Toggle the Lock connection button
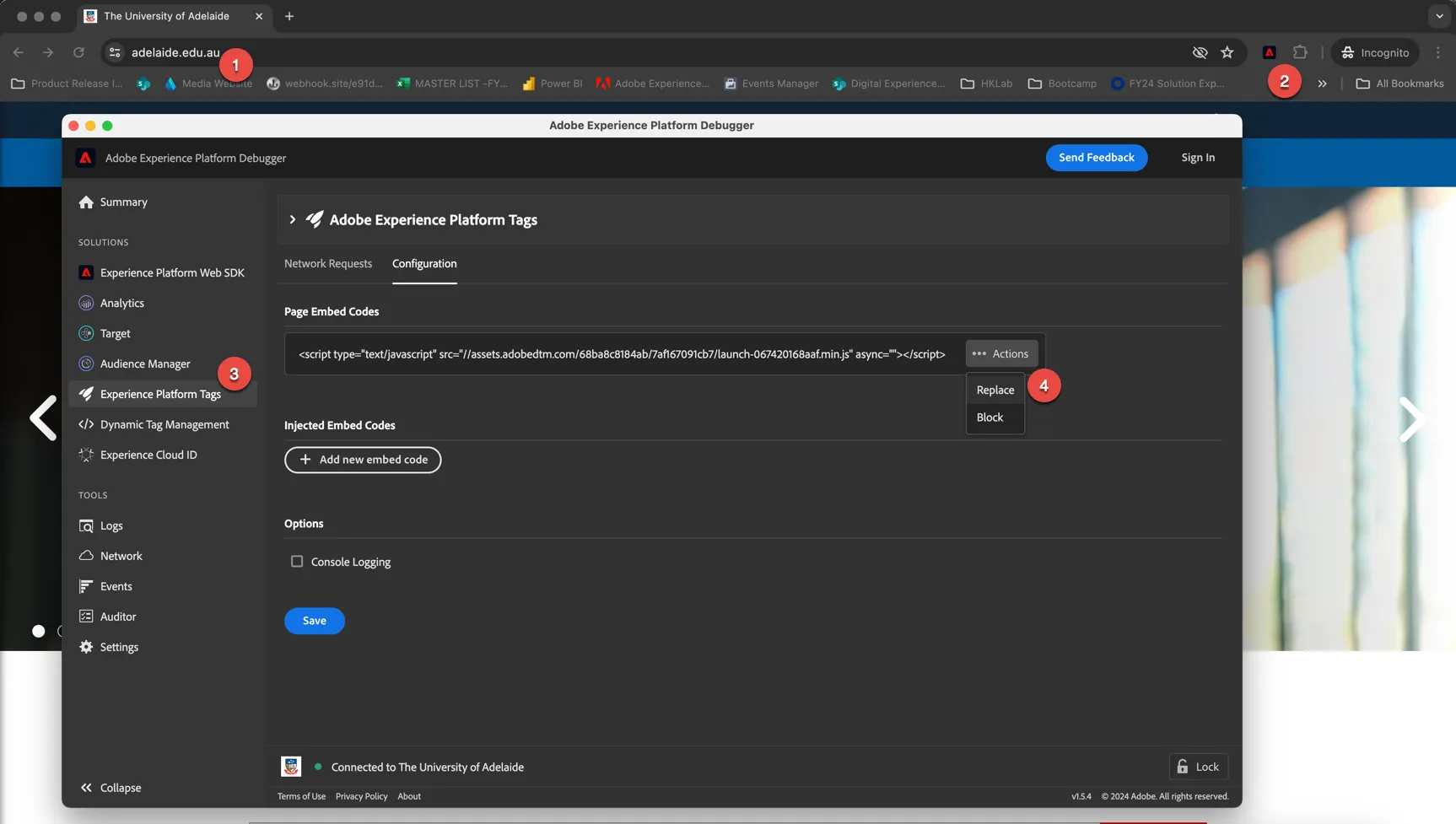1456x824 pixels. [1199, 767]
